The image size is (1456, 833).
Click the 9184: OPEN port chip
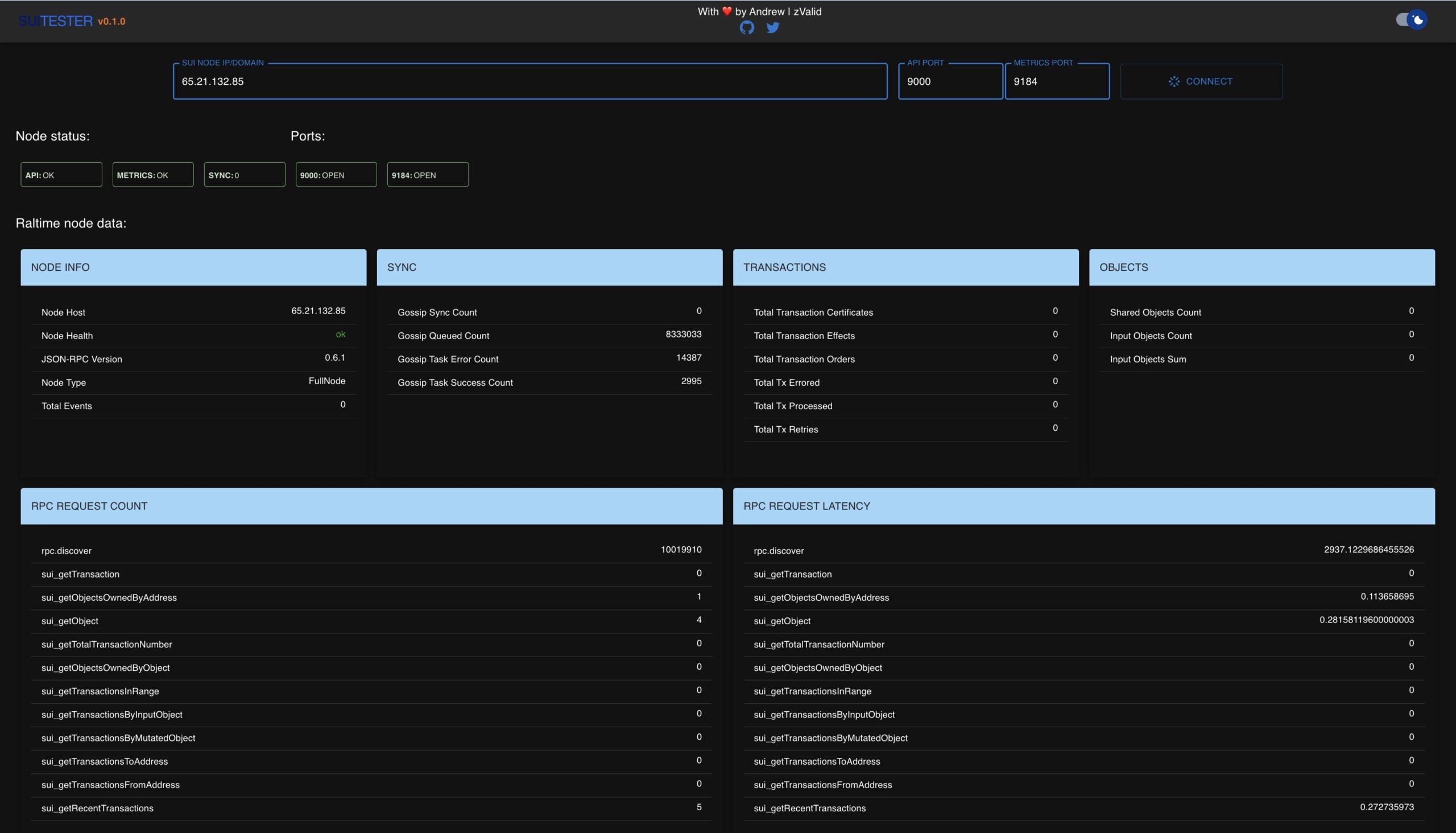coord(427,175)
